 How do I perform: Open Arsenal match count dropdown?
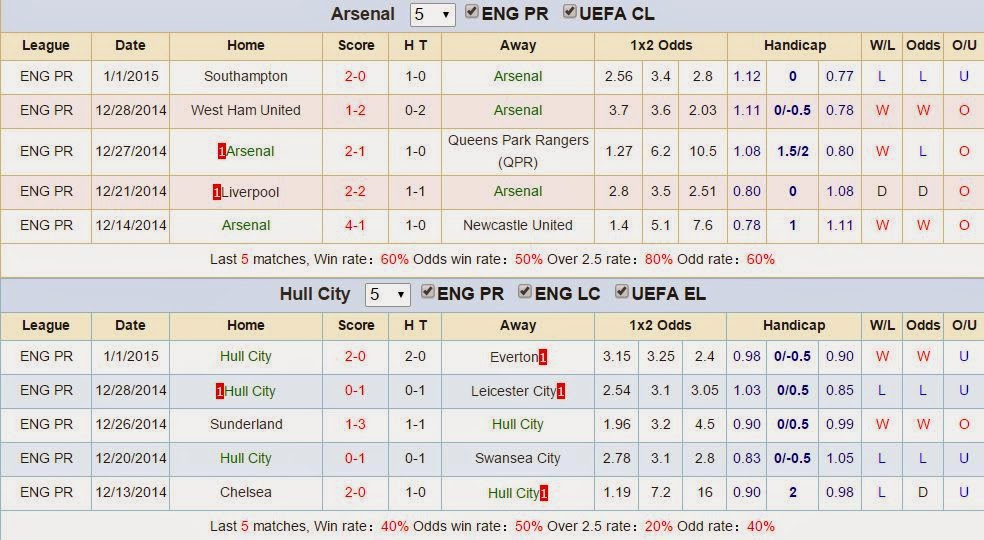(x=432, y=14)
